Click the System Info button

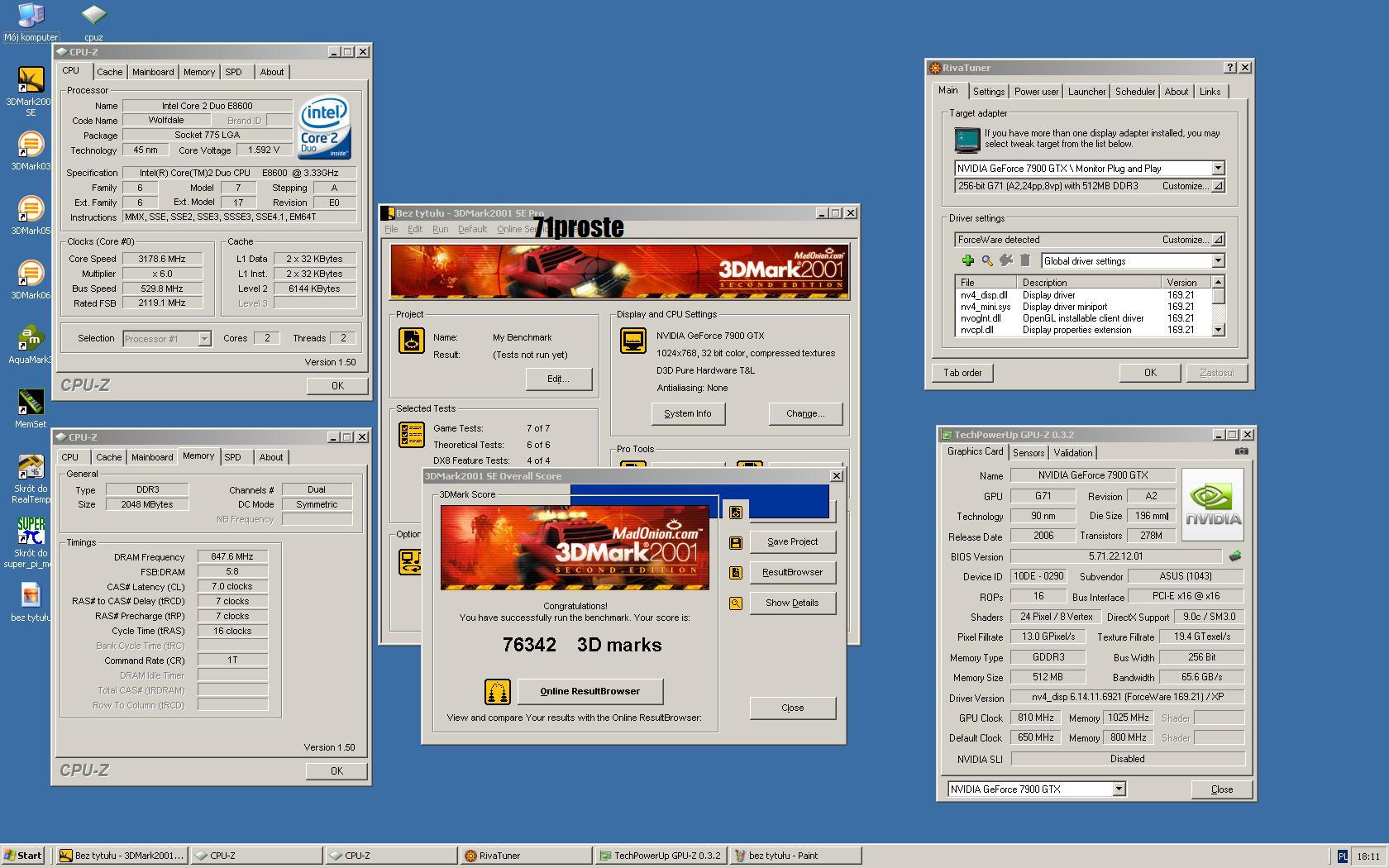pyautogui.click(x=687, y=414)
